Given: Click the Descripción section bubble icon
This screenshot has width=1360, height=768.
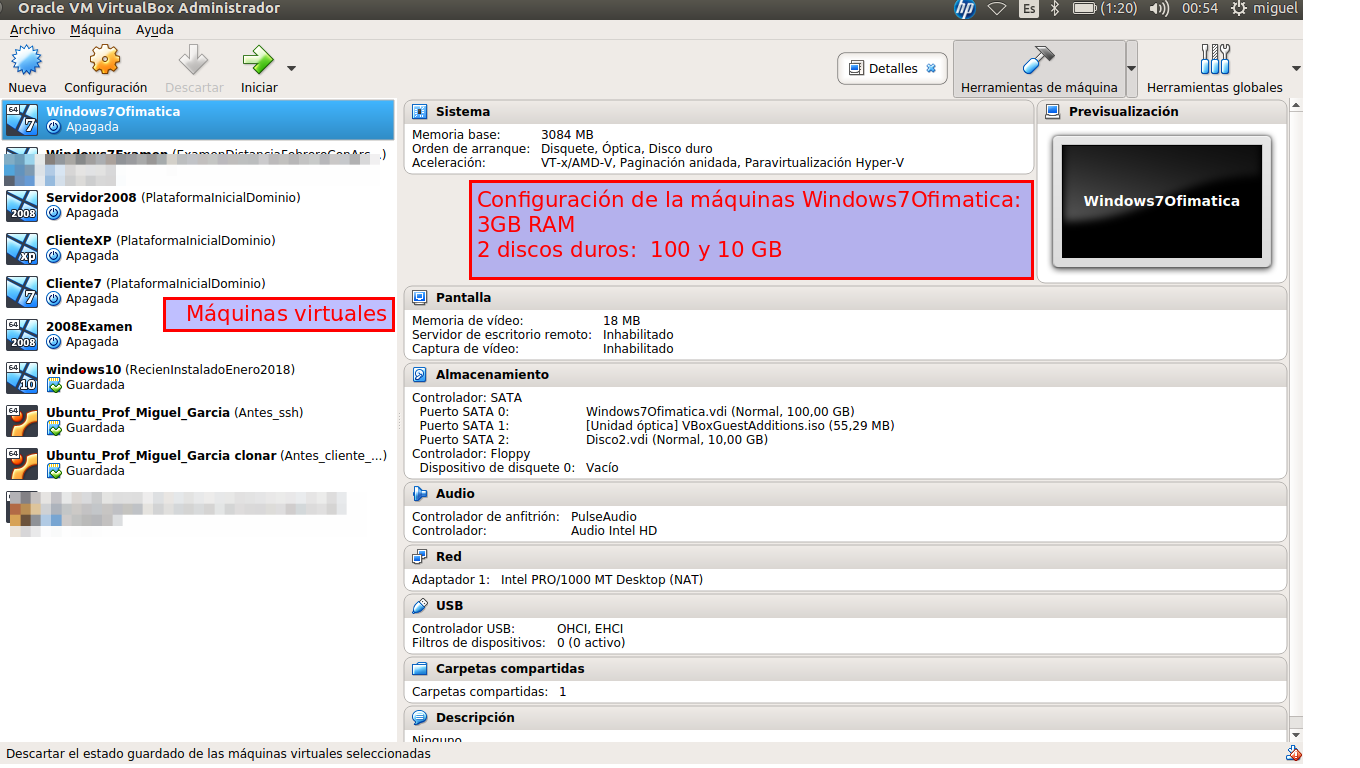Looking at the screenshot, I should [420, 718].
